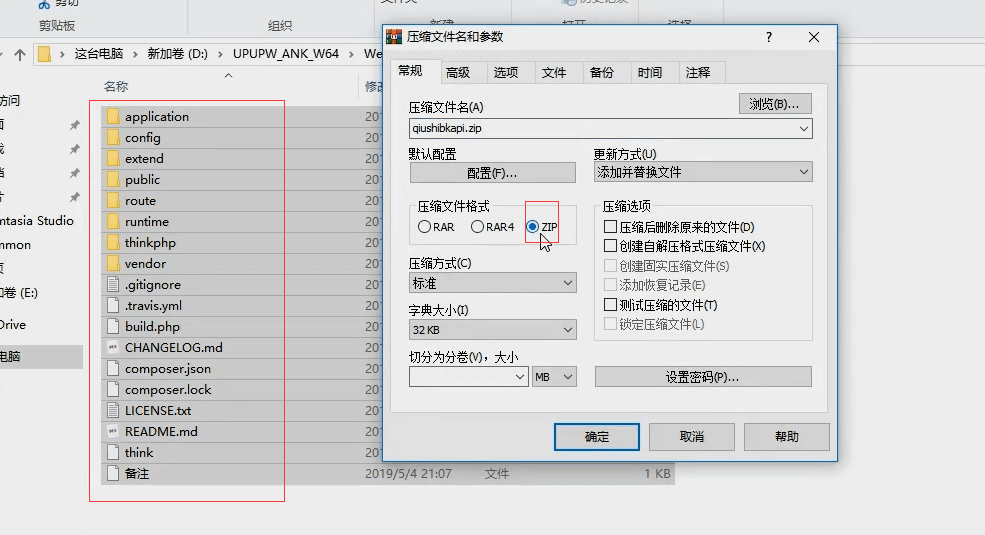Click the WinRAR icon in dialog title bar
The image size is (985, 535).
(394, 37)
